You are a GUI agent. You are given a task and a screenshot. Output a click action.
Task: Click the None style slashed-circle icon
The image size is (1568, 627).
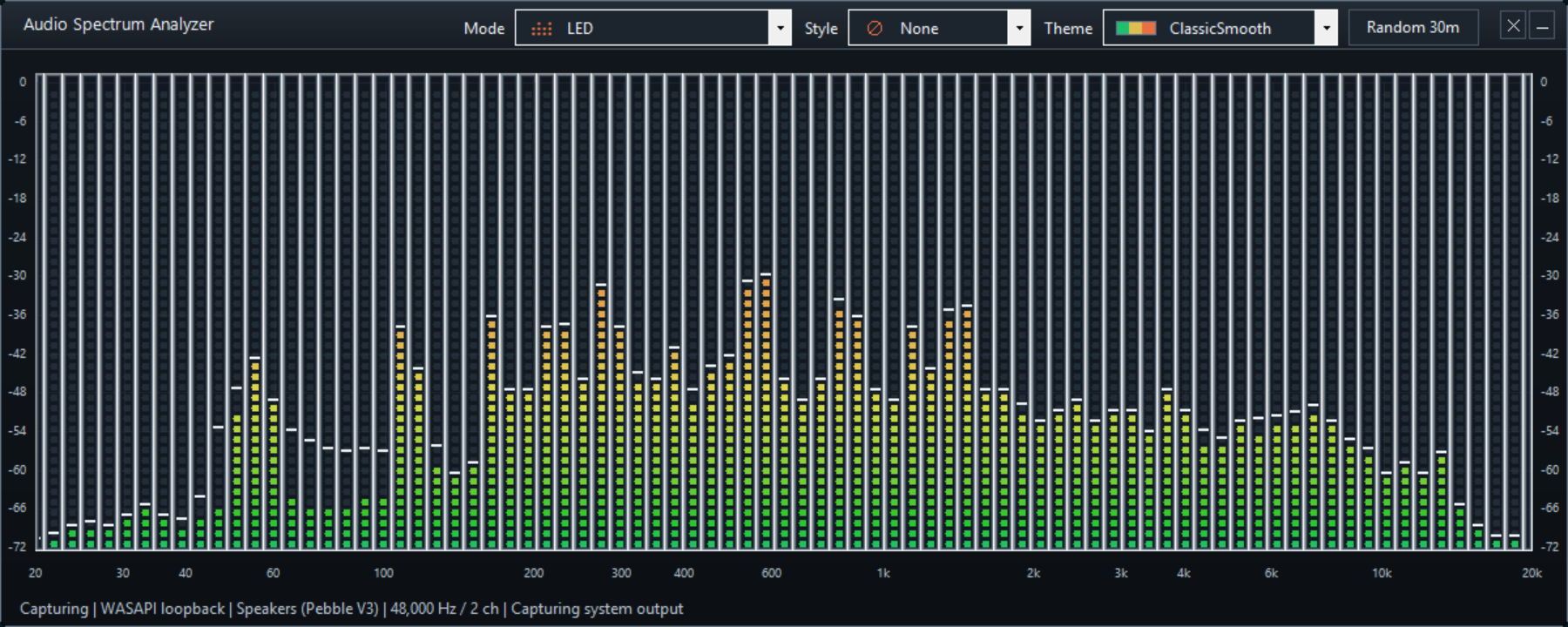[875, 29]
